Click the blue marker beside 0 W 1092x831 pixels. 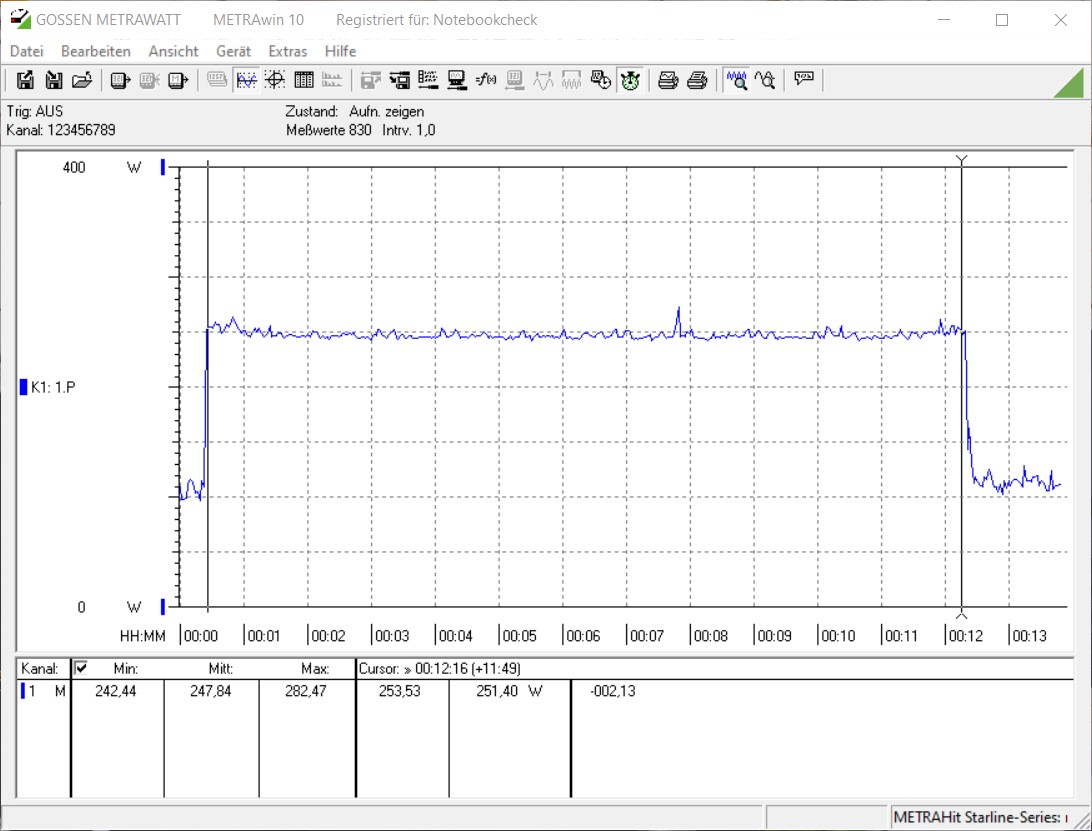tap(163, 607)
